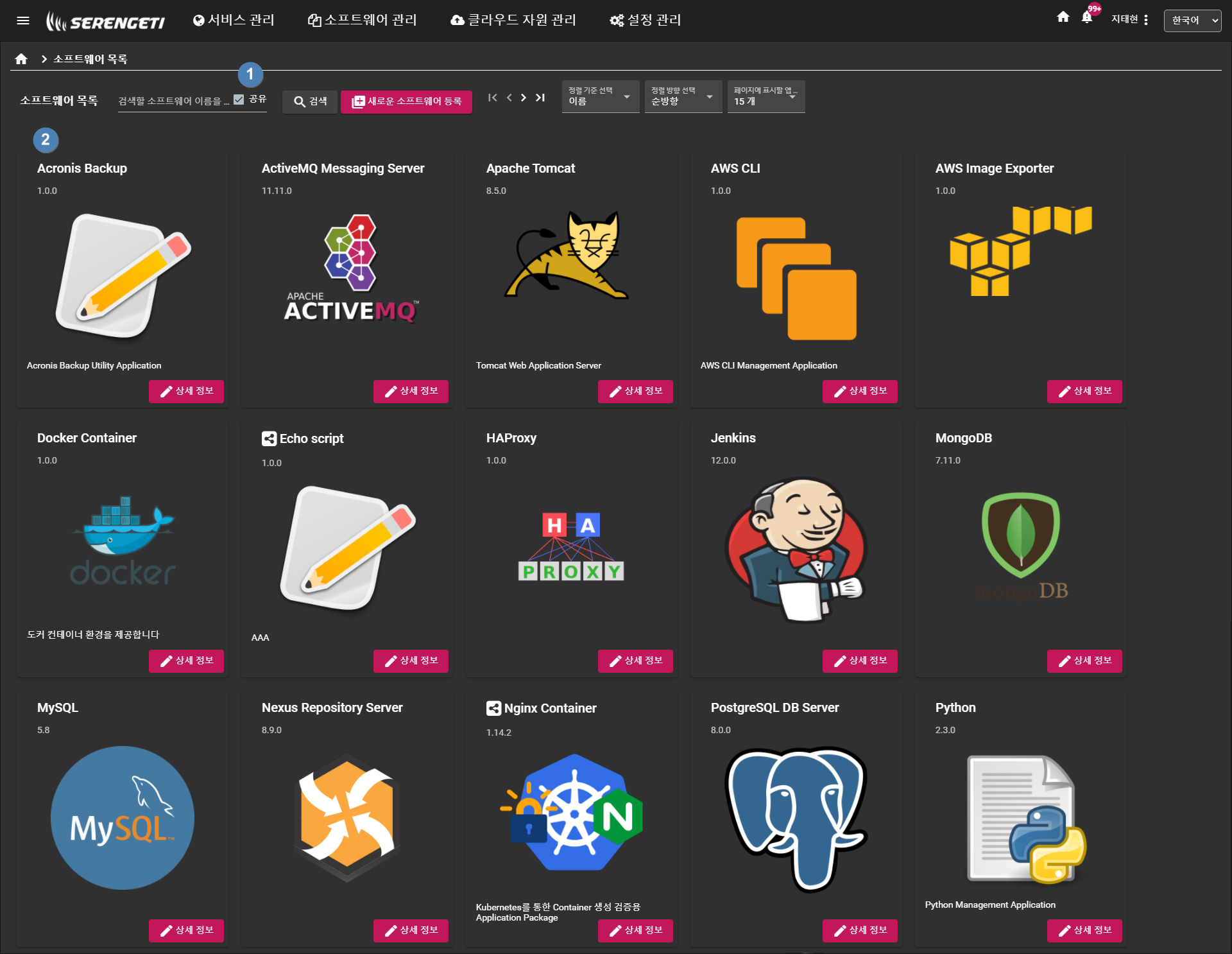Jump to the first page icon

click(492, 98)
